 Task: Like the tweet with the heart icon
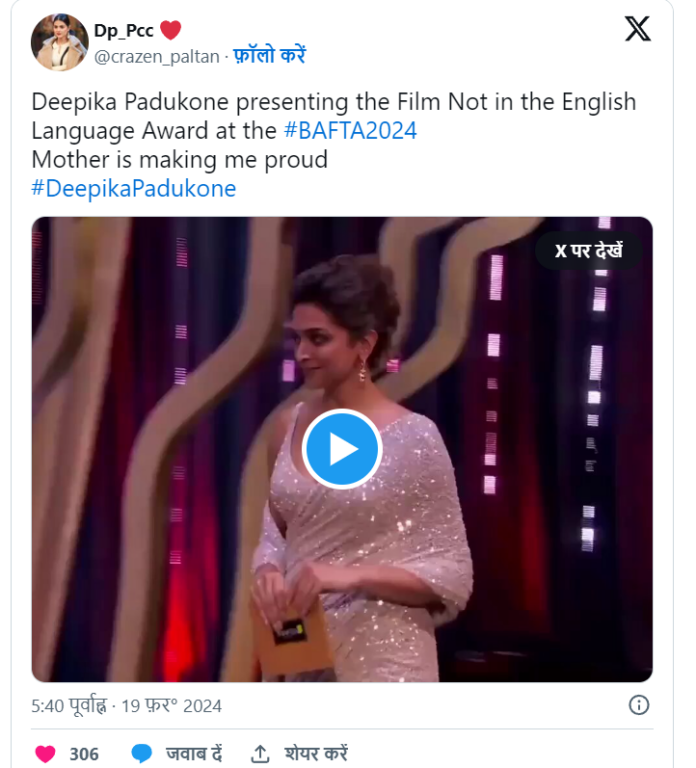tap(45, 753)
